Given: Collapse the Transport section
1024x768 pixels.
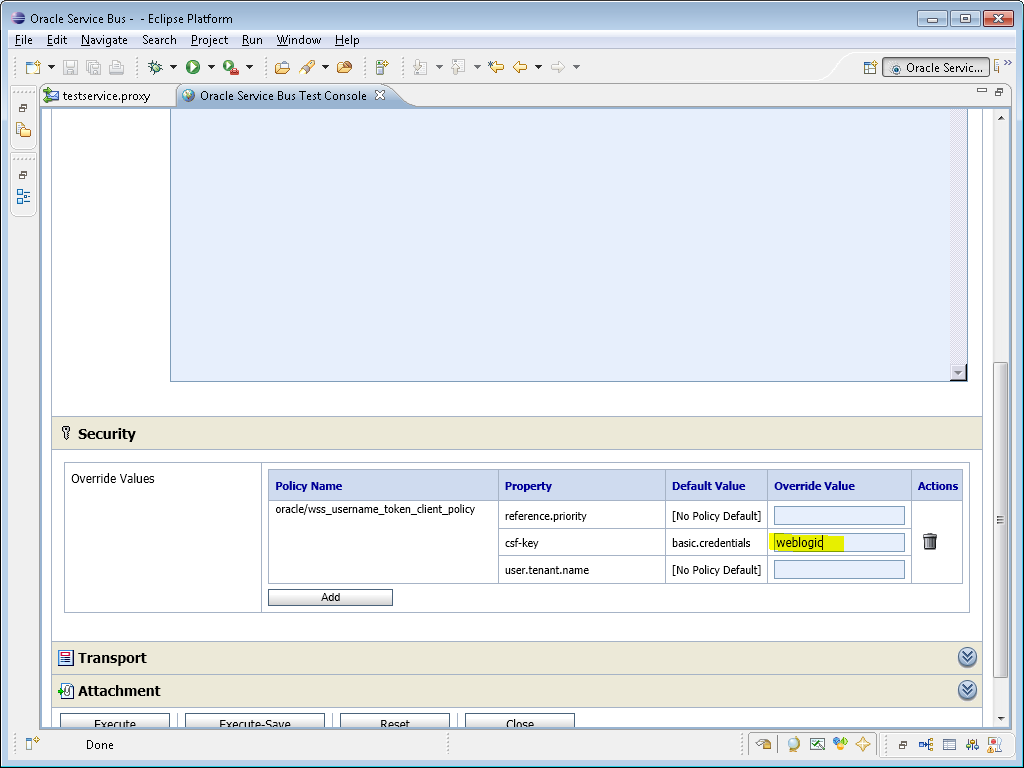Looking at the screenshot, I should point(966,657).
